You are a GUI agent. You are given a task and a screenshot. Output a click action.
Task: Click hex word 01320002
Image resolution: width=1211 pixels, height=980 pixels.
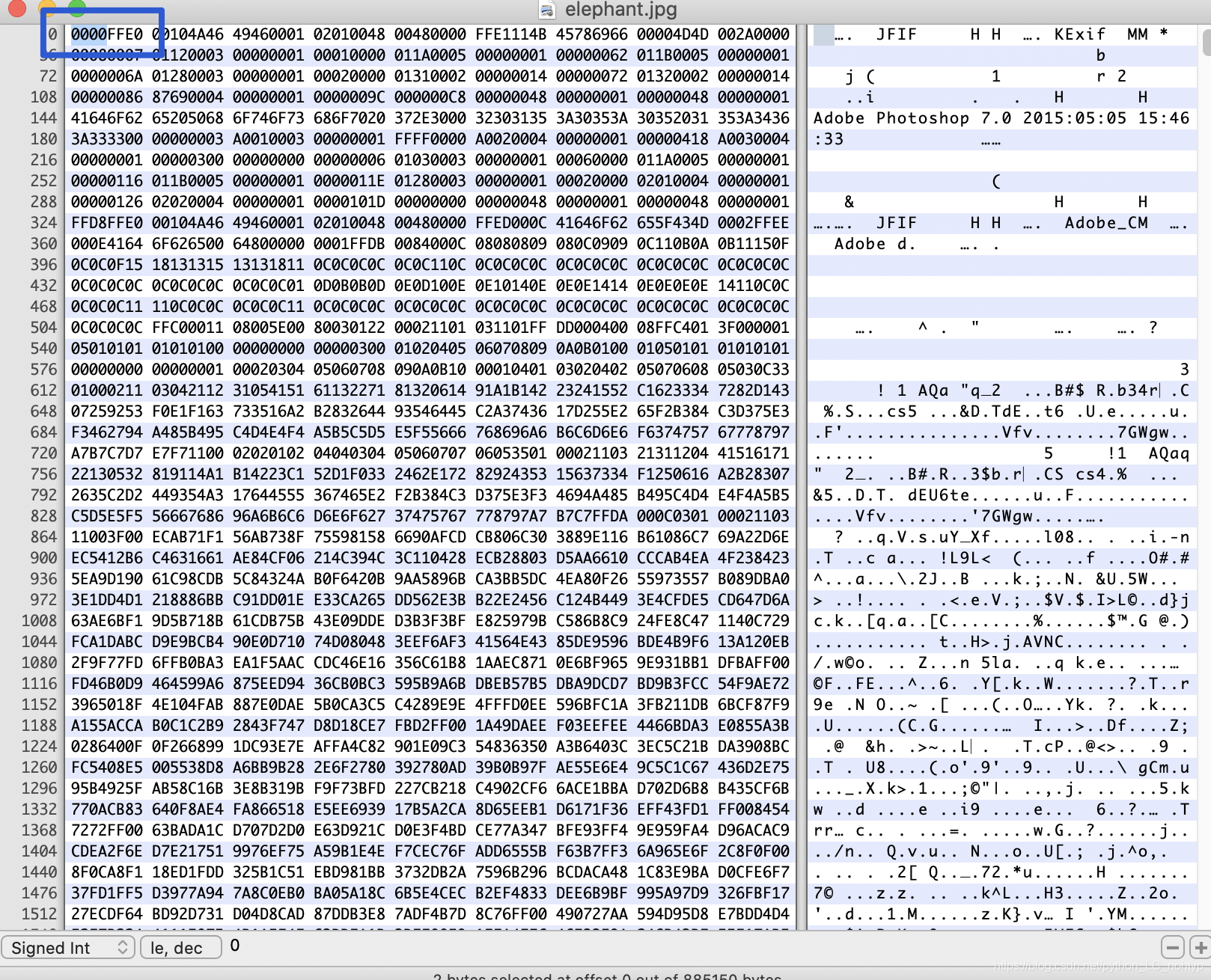(x=672, y=76)
